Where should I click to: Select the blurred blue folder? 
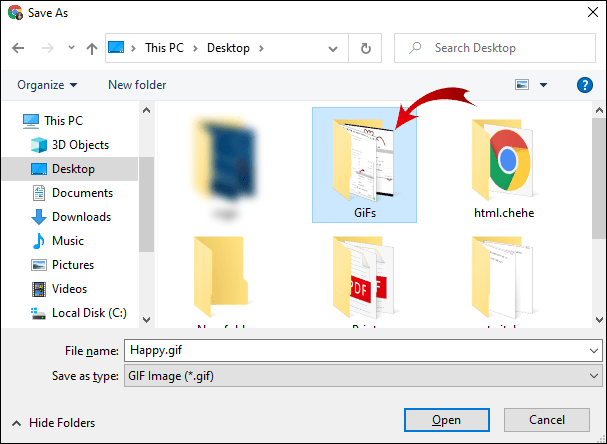226,166
